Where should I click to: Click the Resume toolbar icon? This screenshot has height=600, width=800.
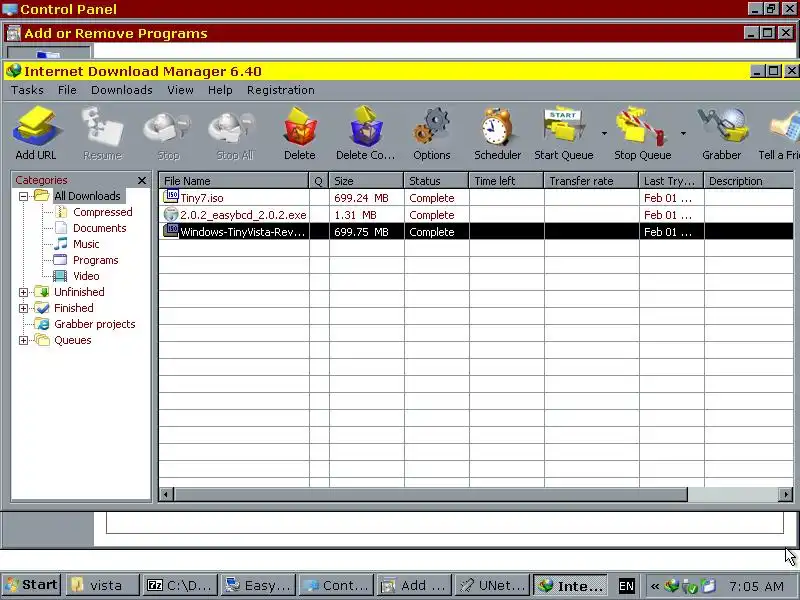[103, 133]
